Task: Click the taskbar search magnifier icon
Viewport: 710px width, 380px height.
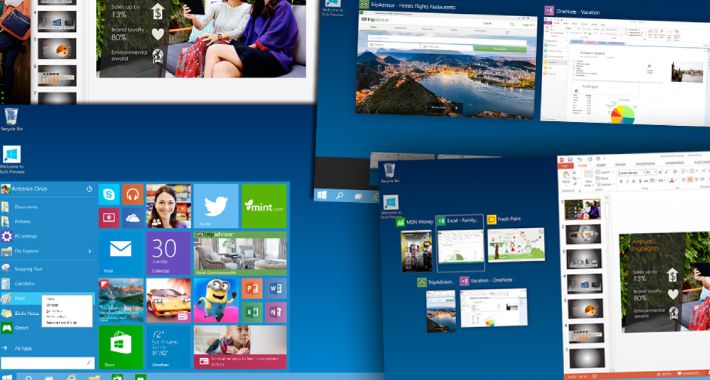Action: tap(29, 377)
